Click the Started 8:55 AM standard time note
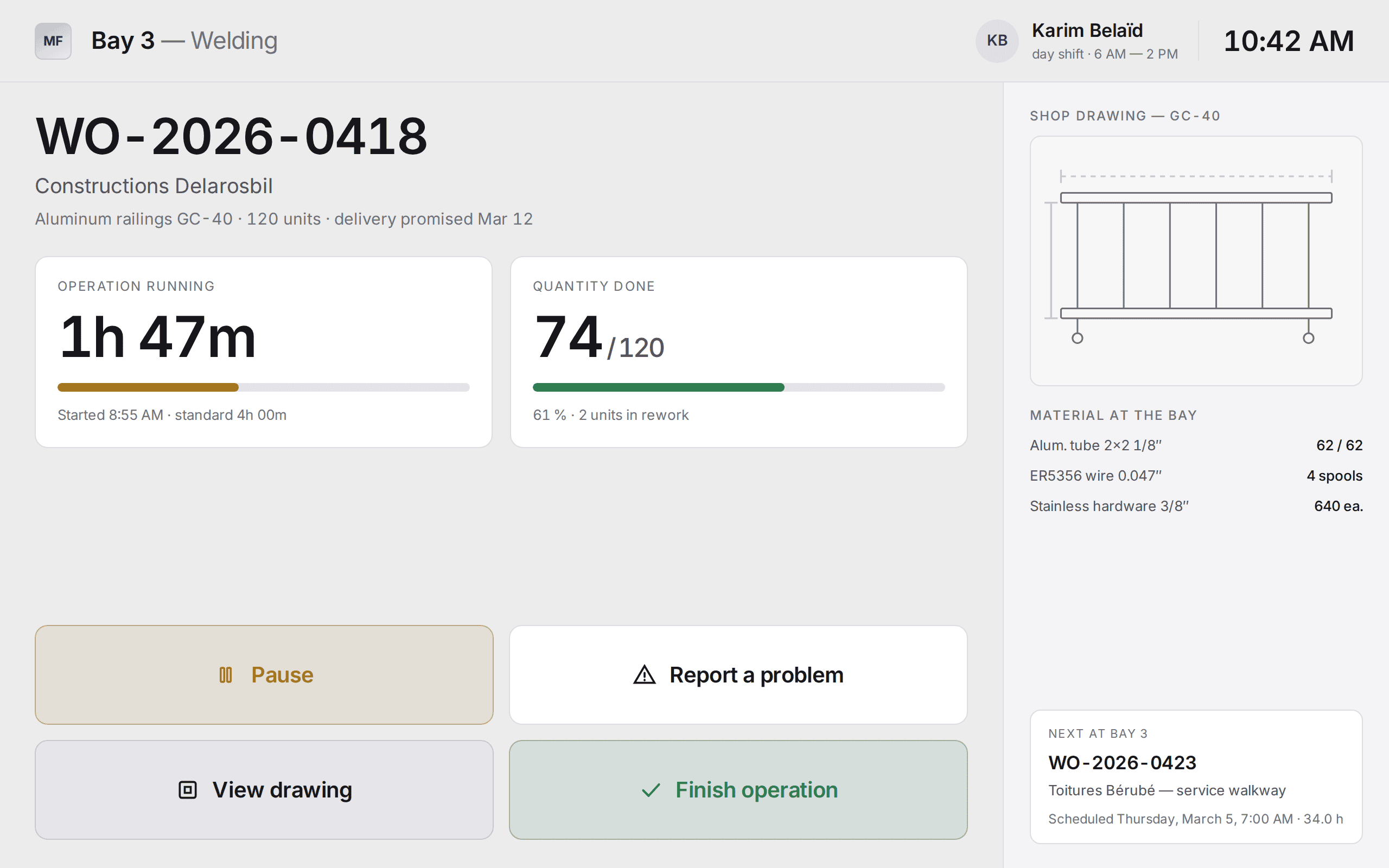This screenshot has width=1389, height=868. pos(172,415)
